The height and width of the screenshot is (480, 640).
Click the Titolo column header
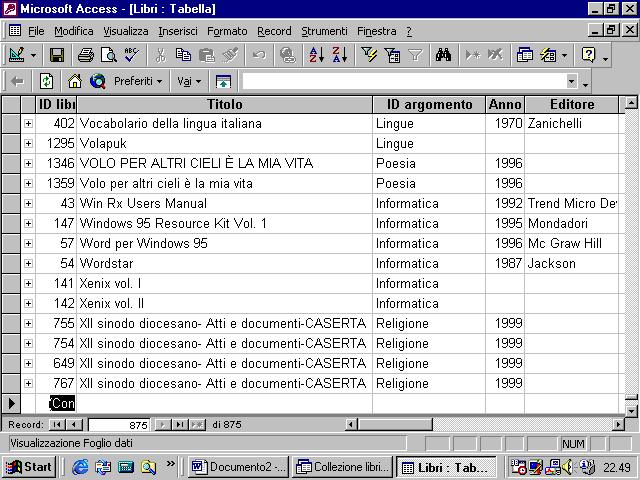pyautogui.click(x=224, y=104)
